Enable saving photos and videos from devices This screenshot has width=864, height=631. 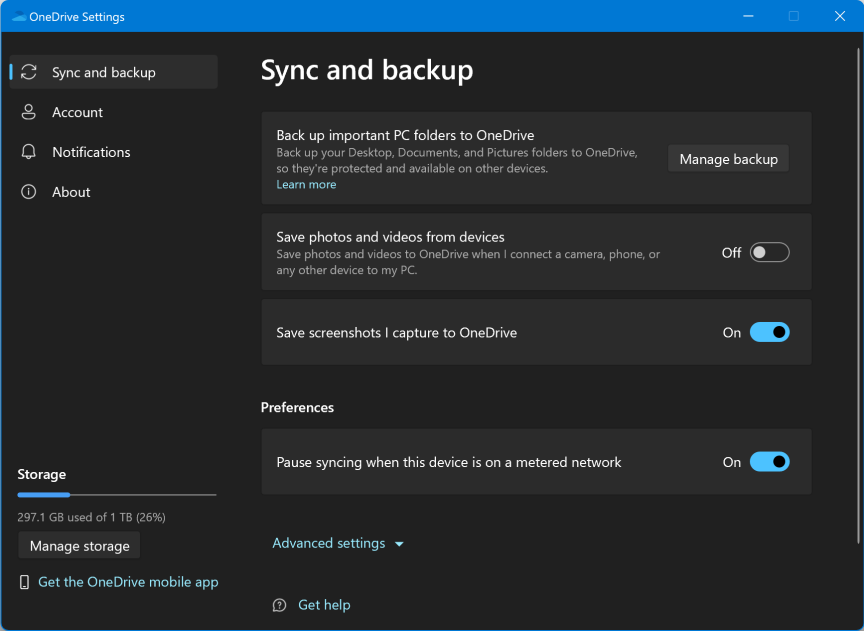[x=769, y=251]
